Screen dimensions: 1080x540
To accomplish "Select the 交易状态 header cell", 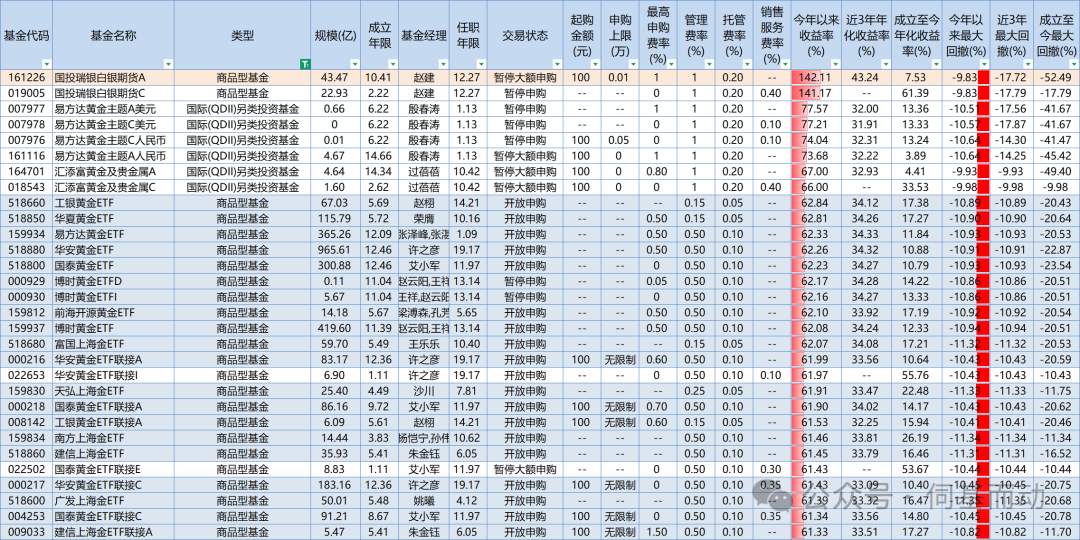I will [x=524, y=35].
